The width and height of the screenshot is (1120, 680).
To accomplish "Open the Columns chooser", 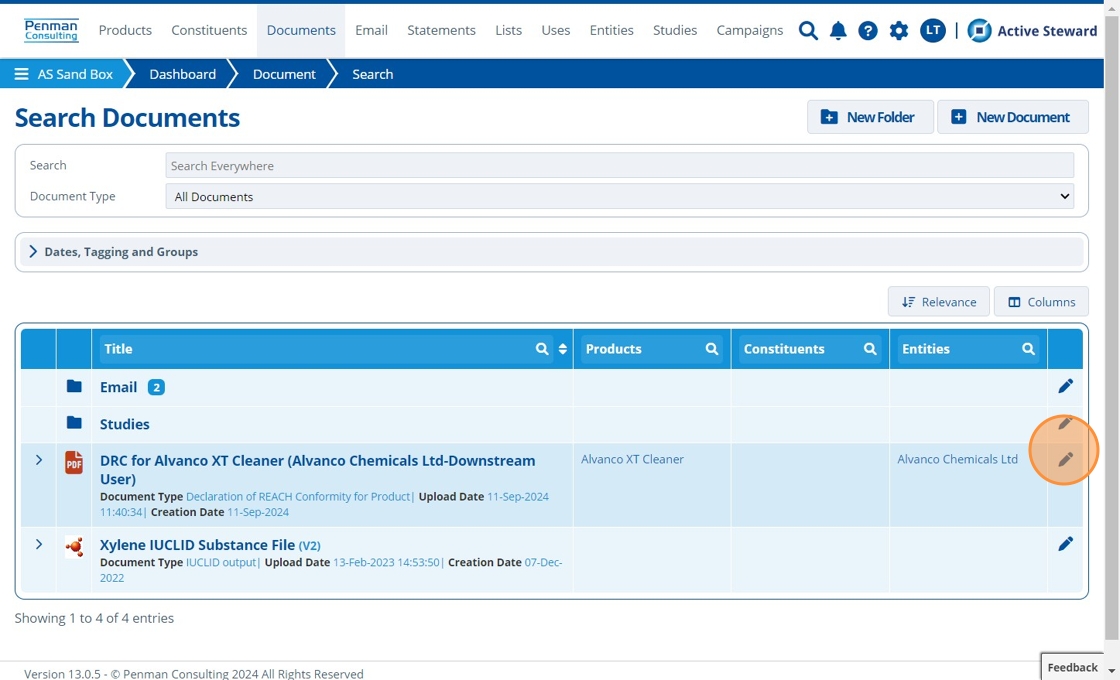I will coord(1041,302).
